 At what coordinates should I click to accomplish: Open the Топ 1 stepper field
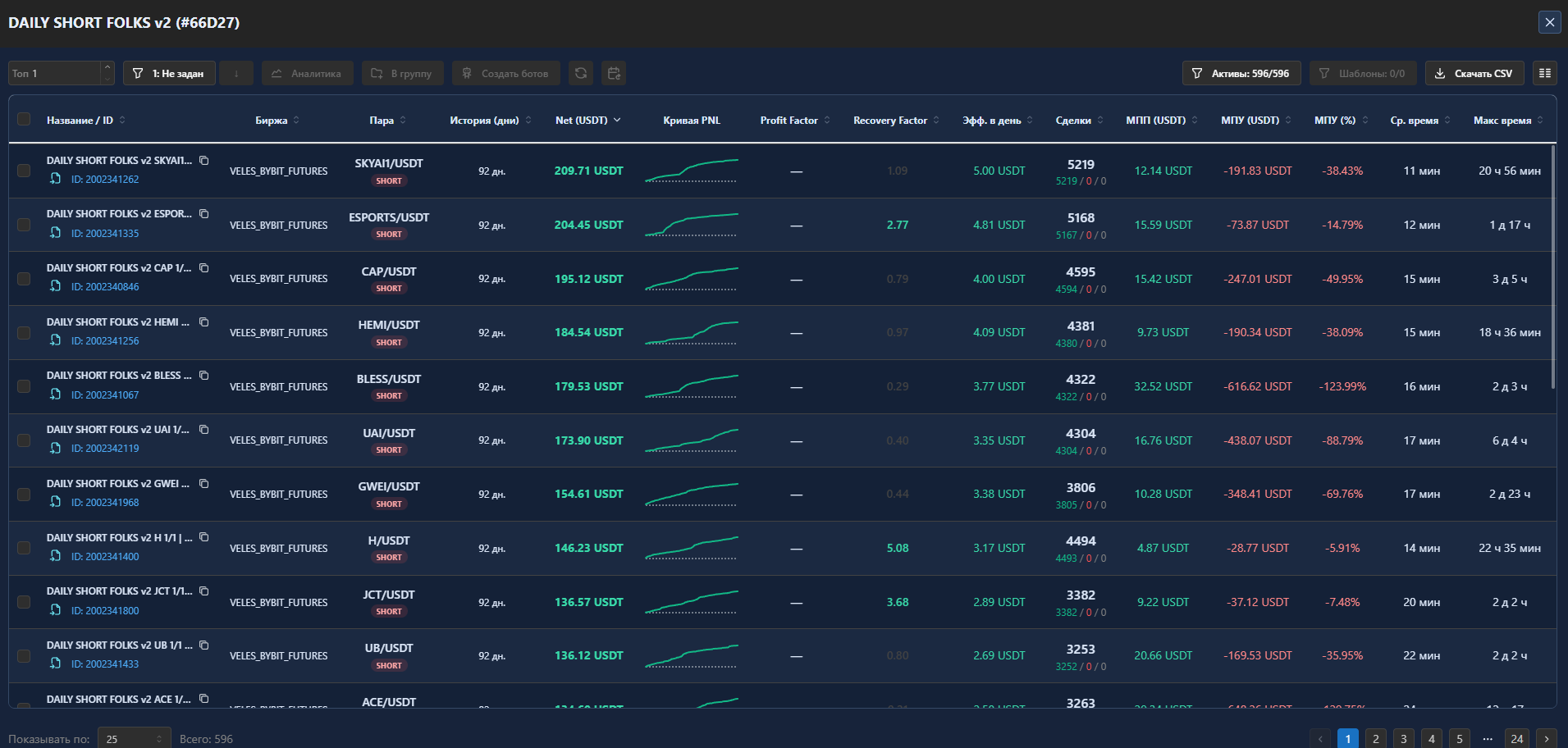[61, 73]
